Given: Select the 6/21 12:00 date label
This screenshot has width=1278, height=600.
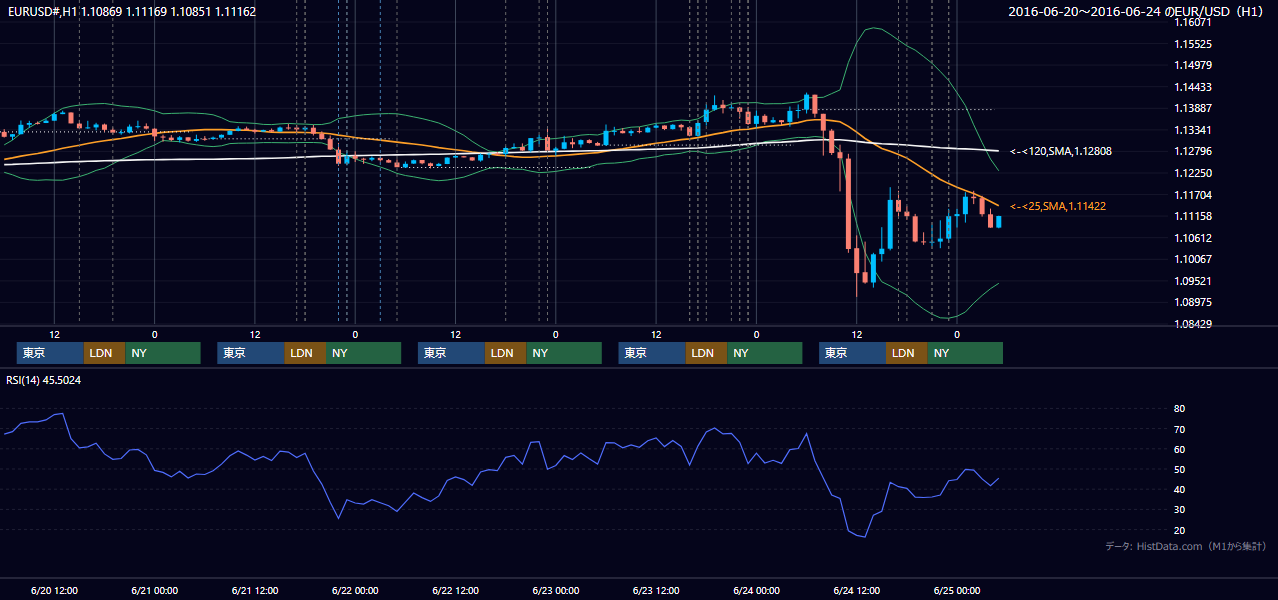Looking at the screenshot, I should point(254,590).
